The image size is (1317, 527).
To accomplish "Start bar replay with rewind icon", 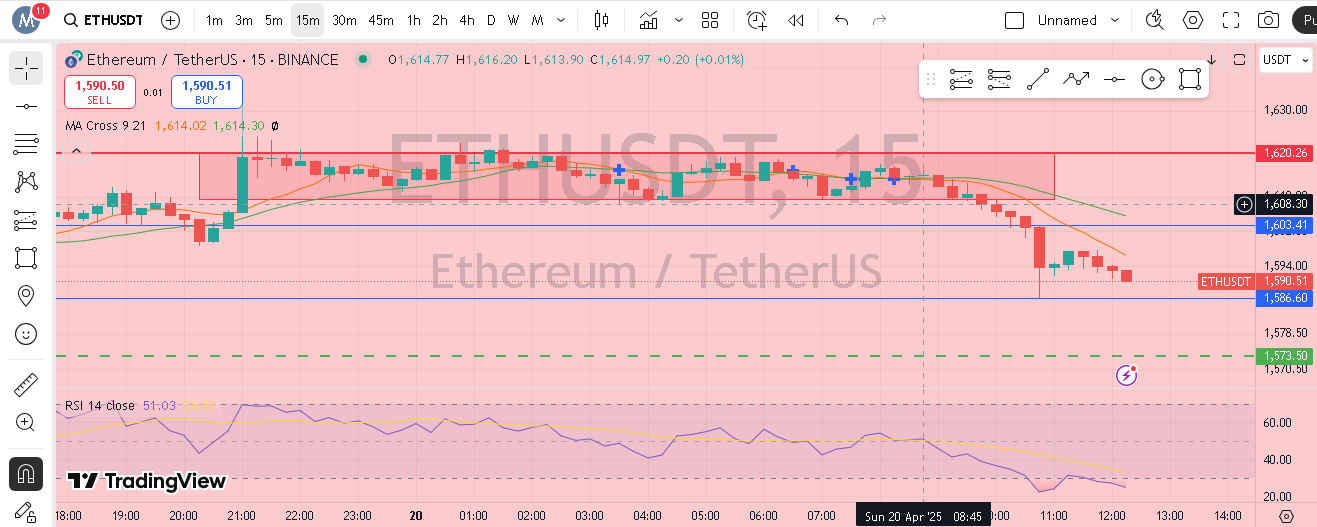I will coord(796,20).
